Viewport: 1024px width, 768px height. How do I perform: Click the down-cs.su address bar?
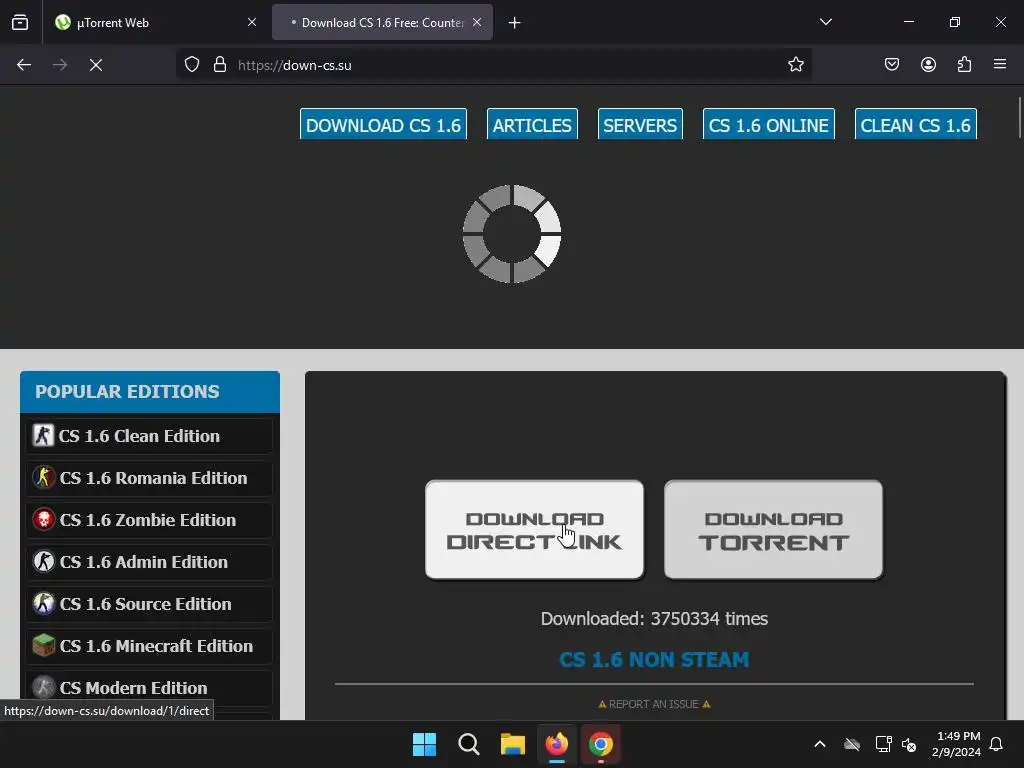tap(496, 65)
